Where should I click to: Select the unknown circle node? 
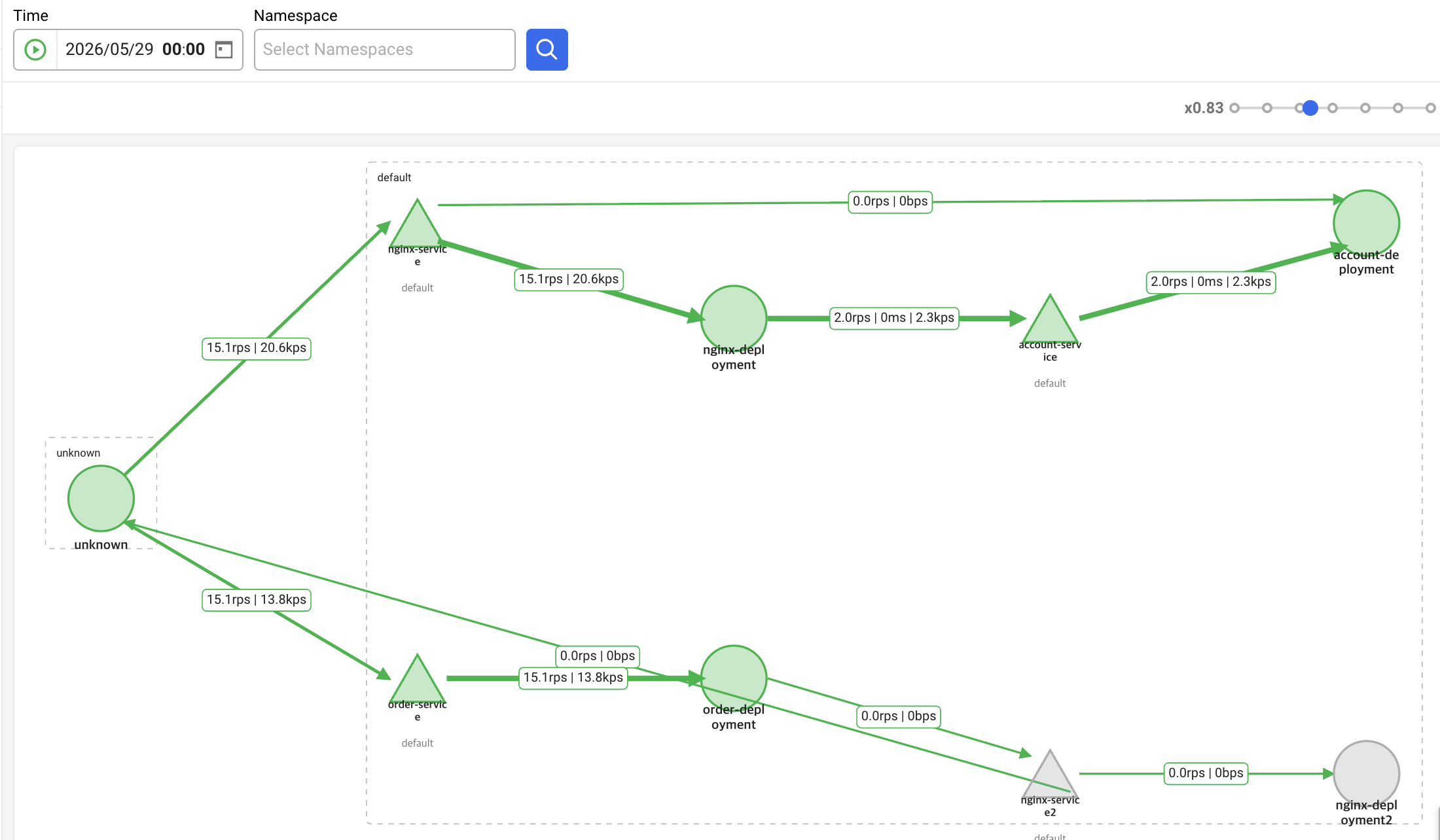[x=101, y=499]
